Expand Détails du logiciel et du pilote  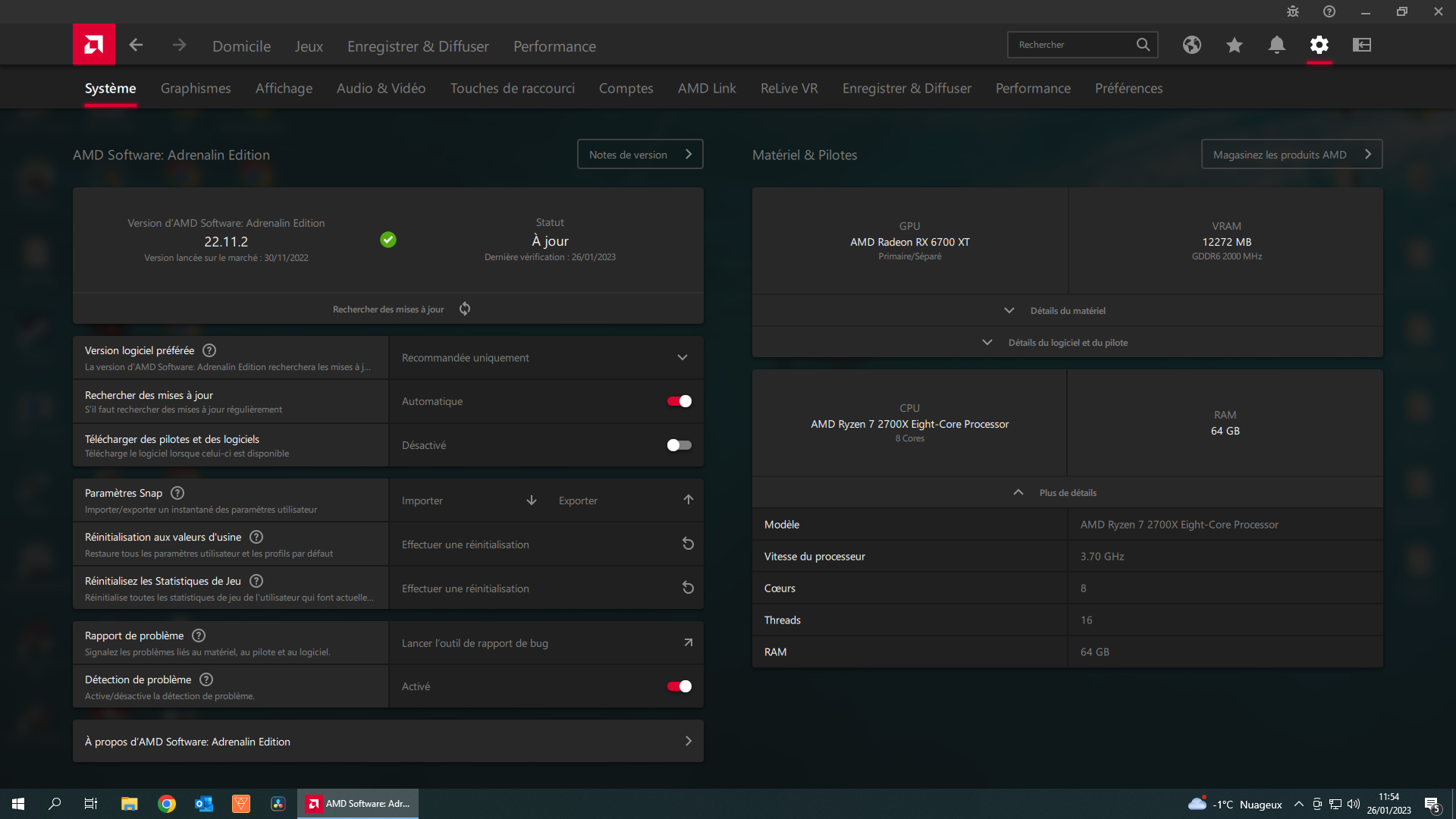[1068, 342]
